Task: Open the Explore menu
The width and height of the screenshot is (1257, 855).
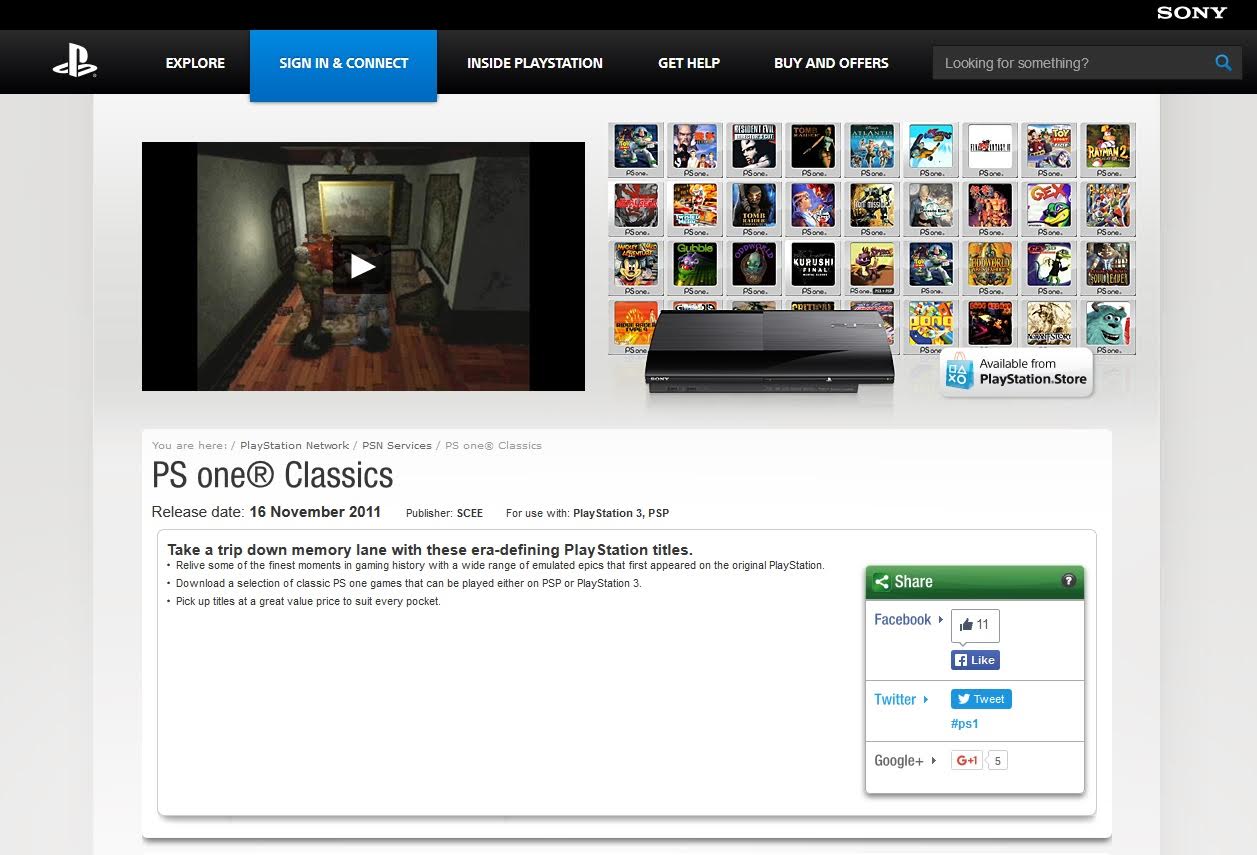Action: coord(195,63)
